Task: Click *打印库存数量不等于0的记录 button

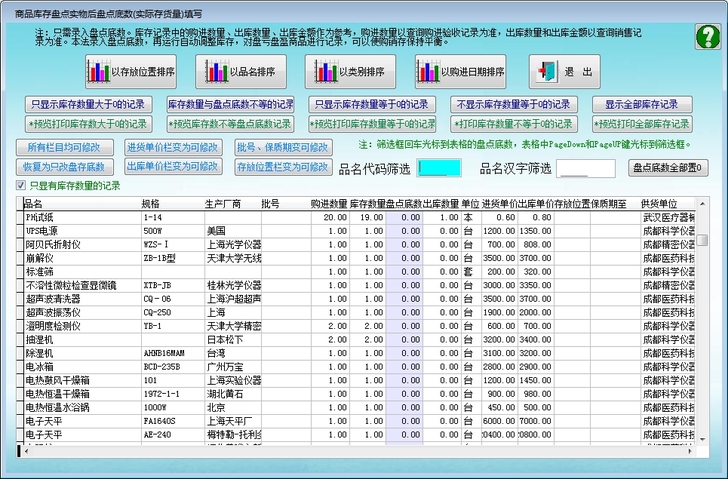Action: [x=514, y=124]
